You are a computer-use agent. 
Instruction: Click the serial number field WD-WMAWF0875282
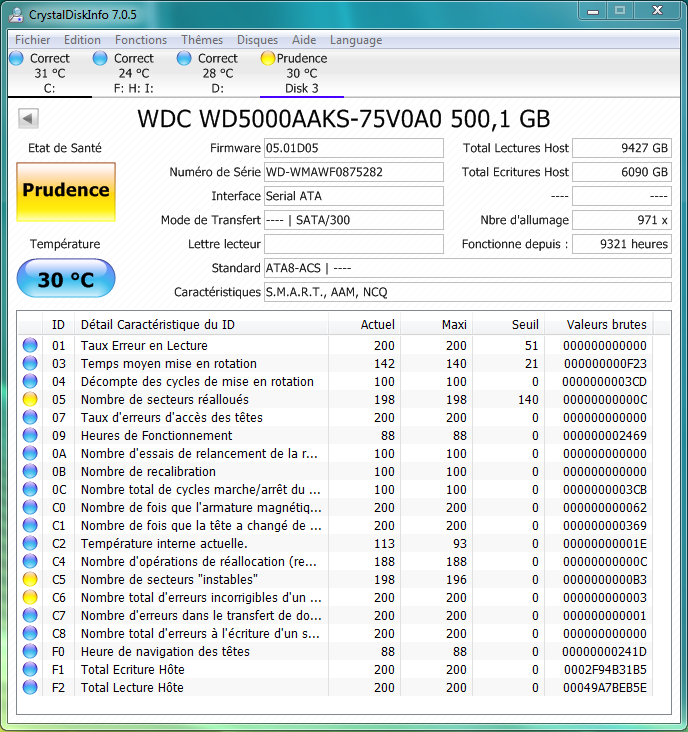pyautogui.click(x=354, y=172)
